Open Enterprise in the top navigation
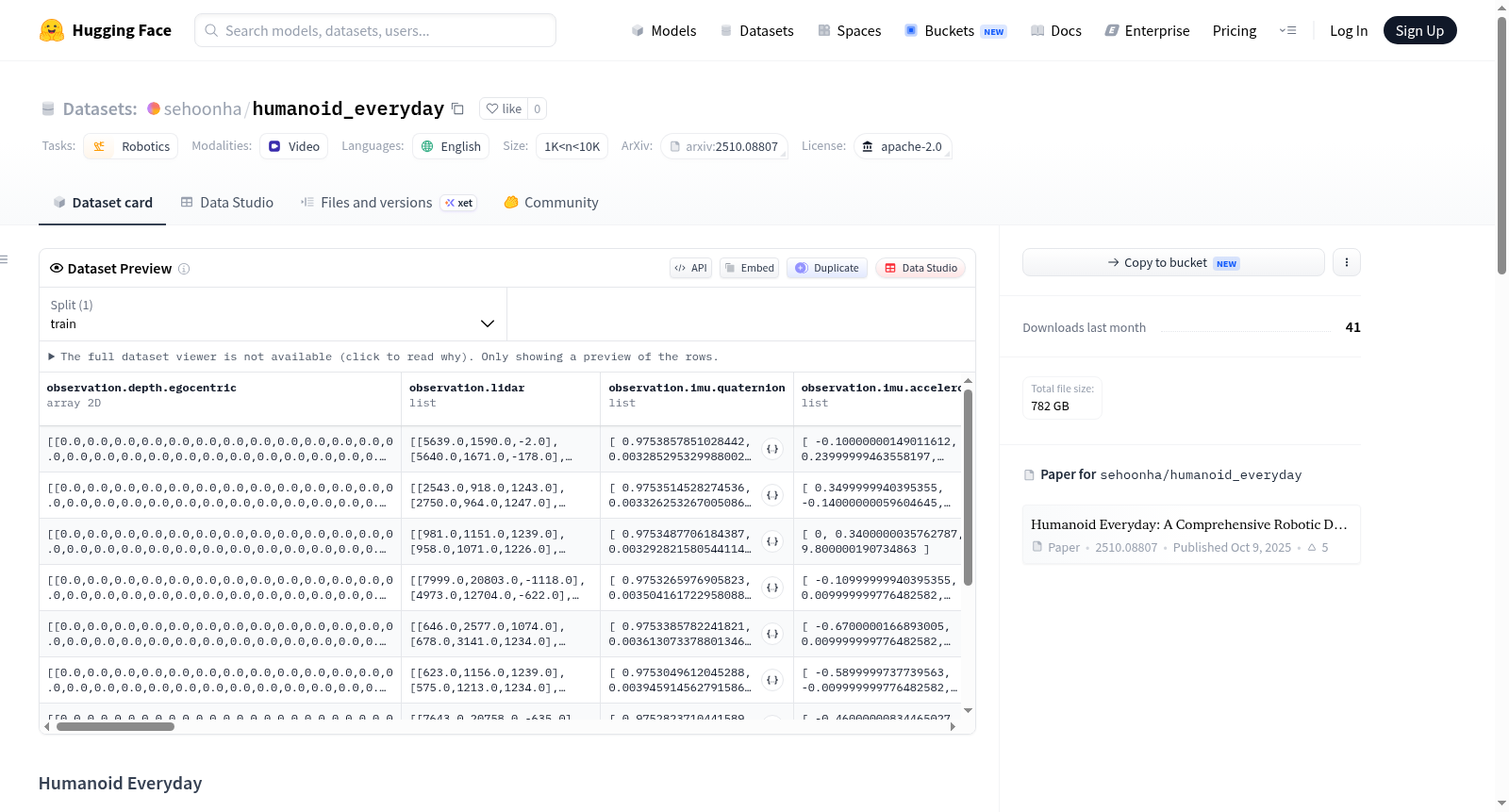Viewport: 1509px width, 812px height. (1147, 30)
